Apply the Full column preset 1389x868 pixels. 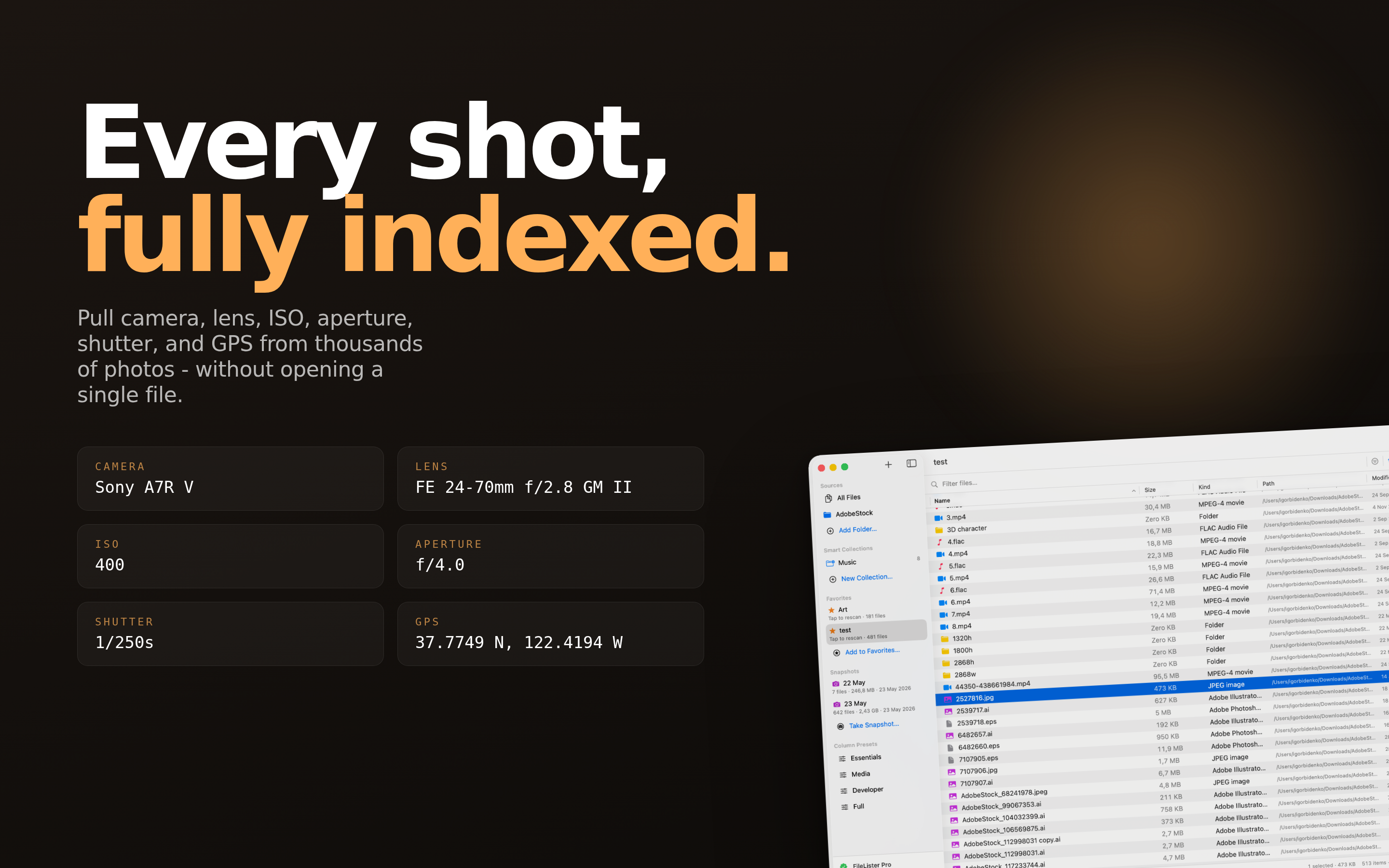[853, 807]
